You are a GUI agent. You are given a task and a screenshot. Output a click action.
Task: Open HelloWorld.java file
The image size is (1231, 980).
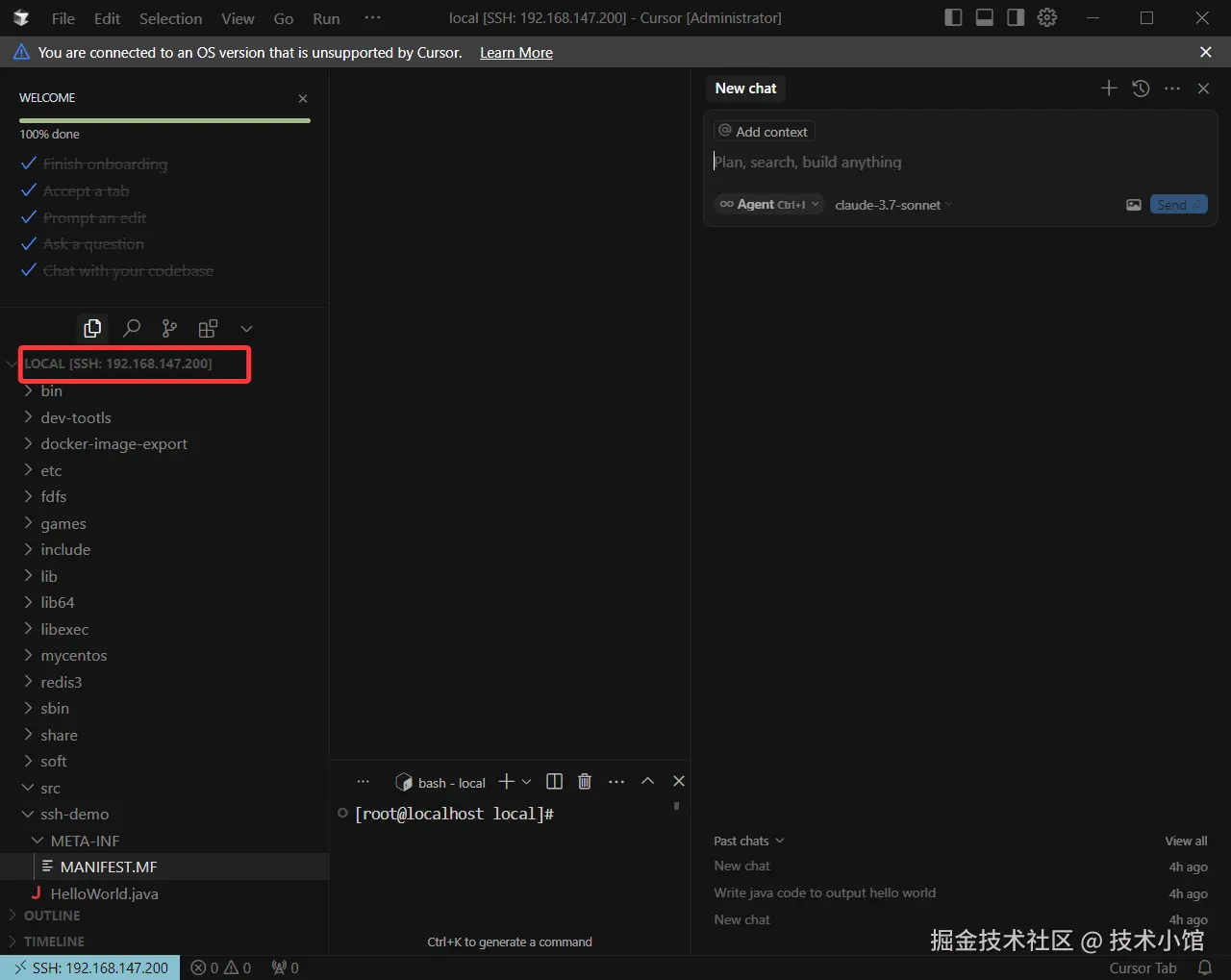coord(164,893)
